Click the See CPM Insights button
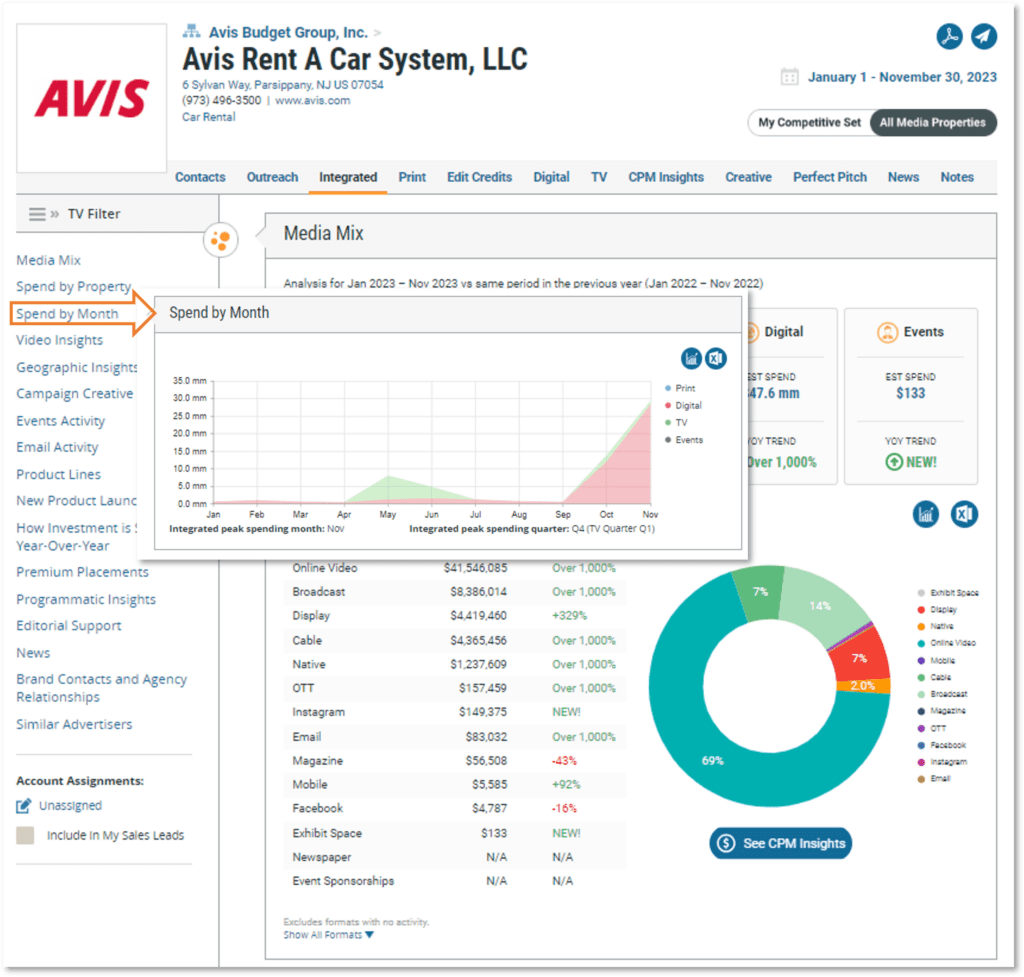 (780, 844)
